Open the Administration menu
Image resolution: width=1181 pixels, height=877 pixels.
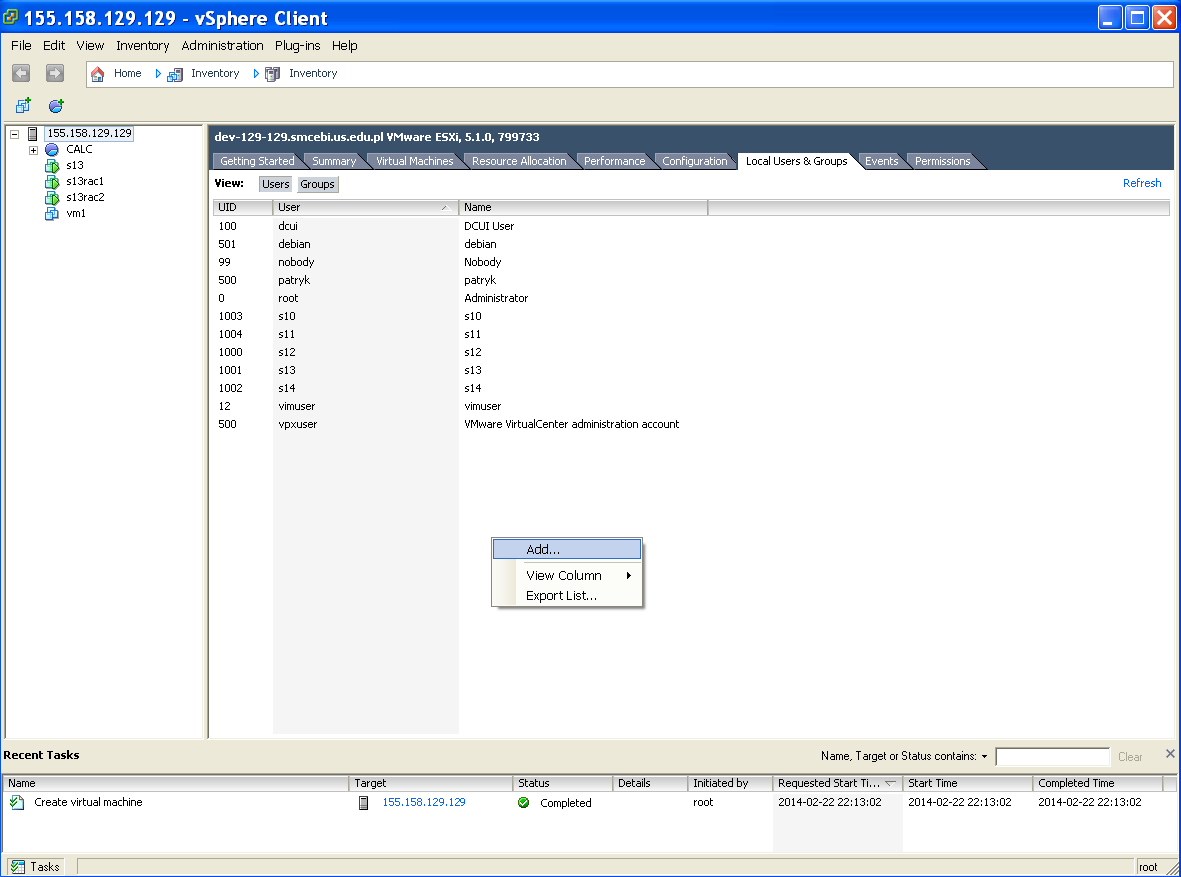222,46
